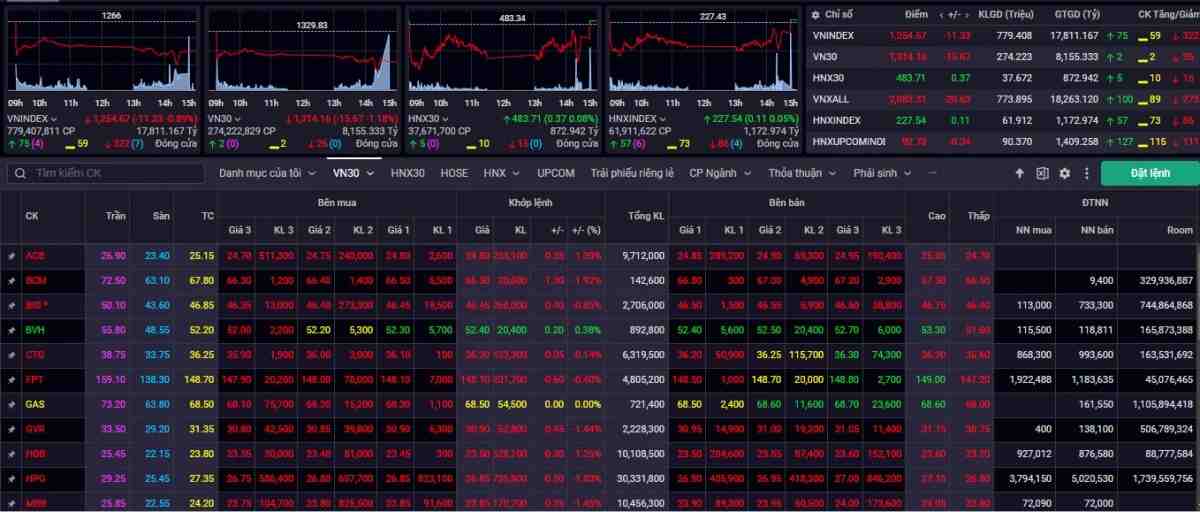Pin the BID stock row
The image size is (1200, 512).
11,305
